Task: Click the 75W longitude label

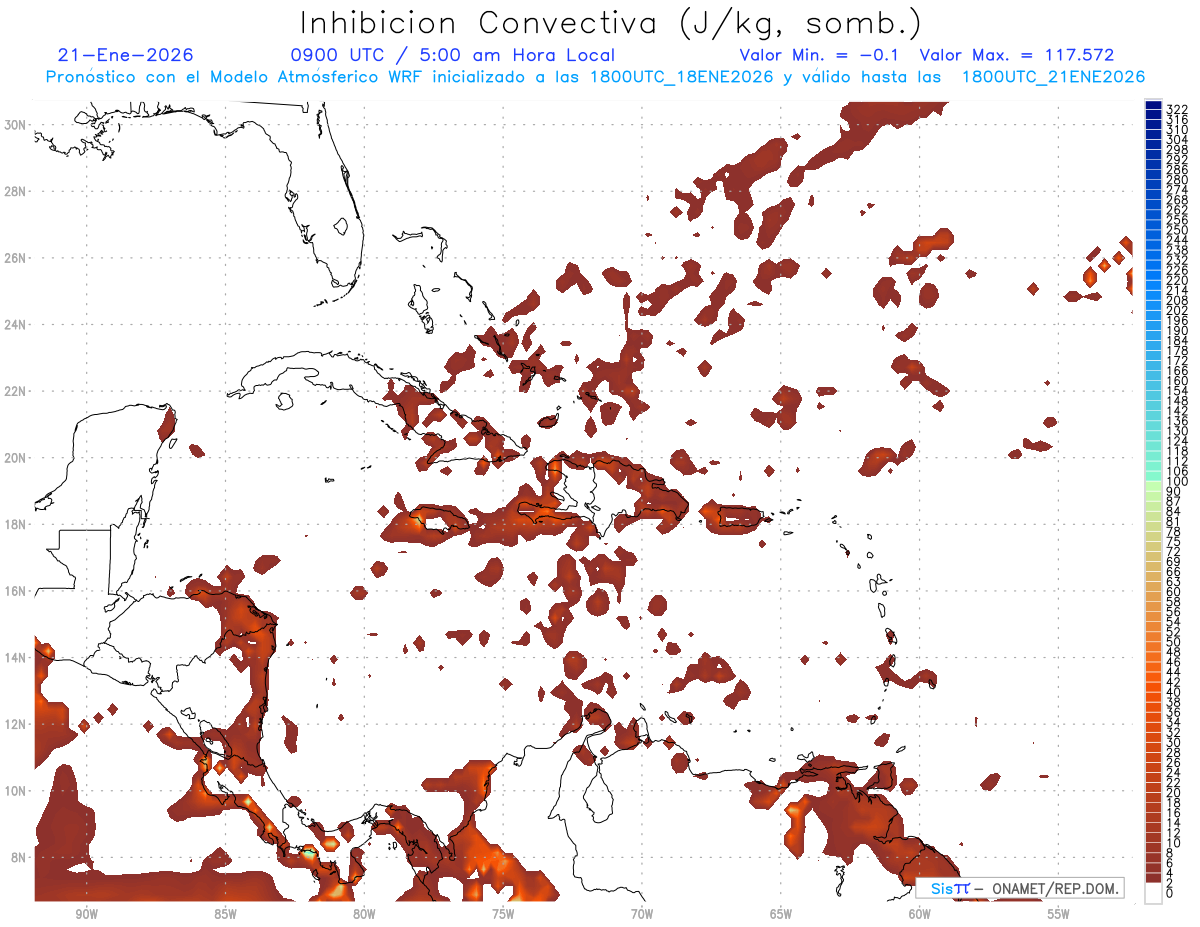Action: 503,914
